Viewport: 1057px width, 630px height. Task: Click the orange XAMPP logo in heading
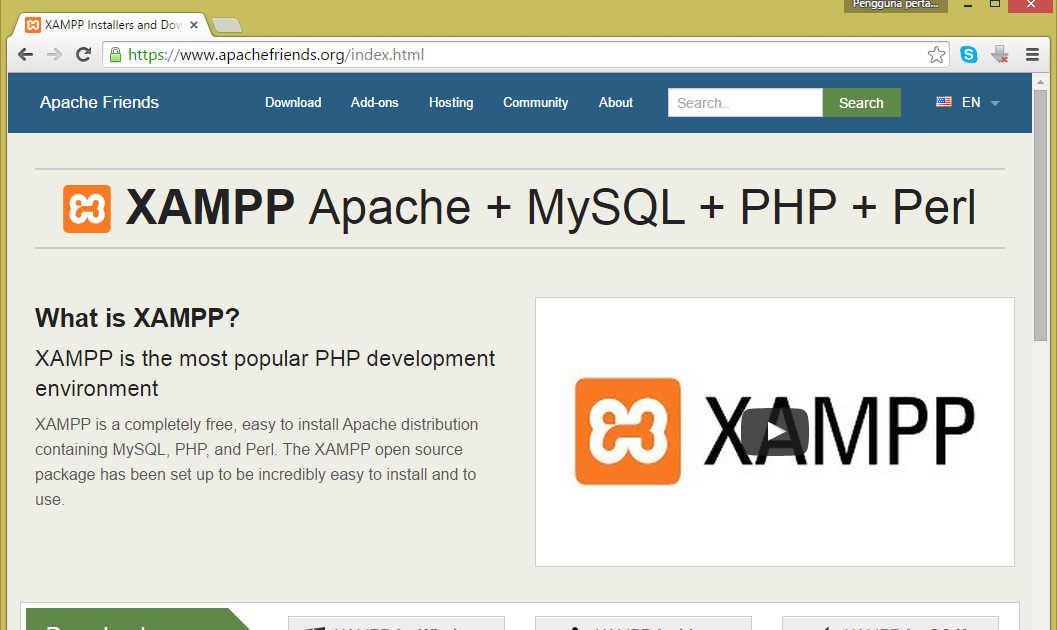click(87, 209)
